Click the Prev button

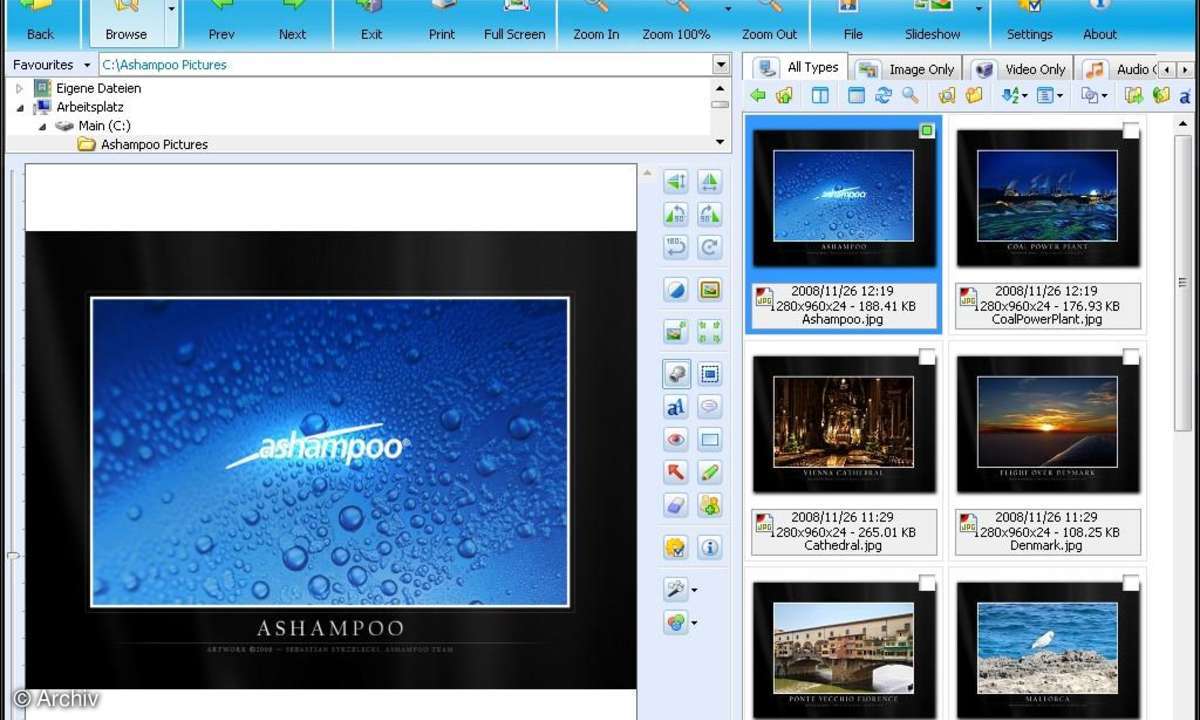pyautogui.click(x=222, y=23)
